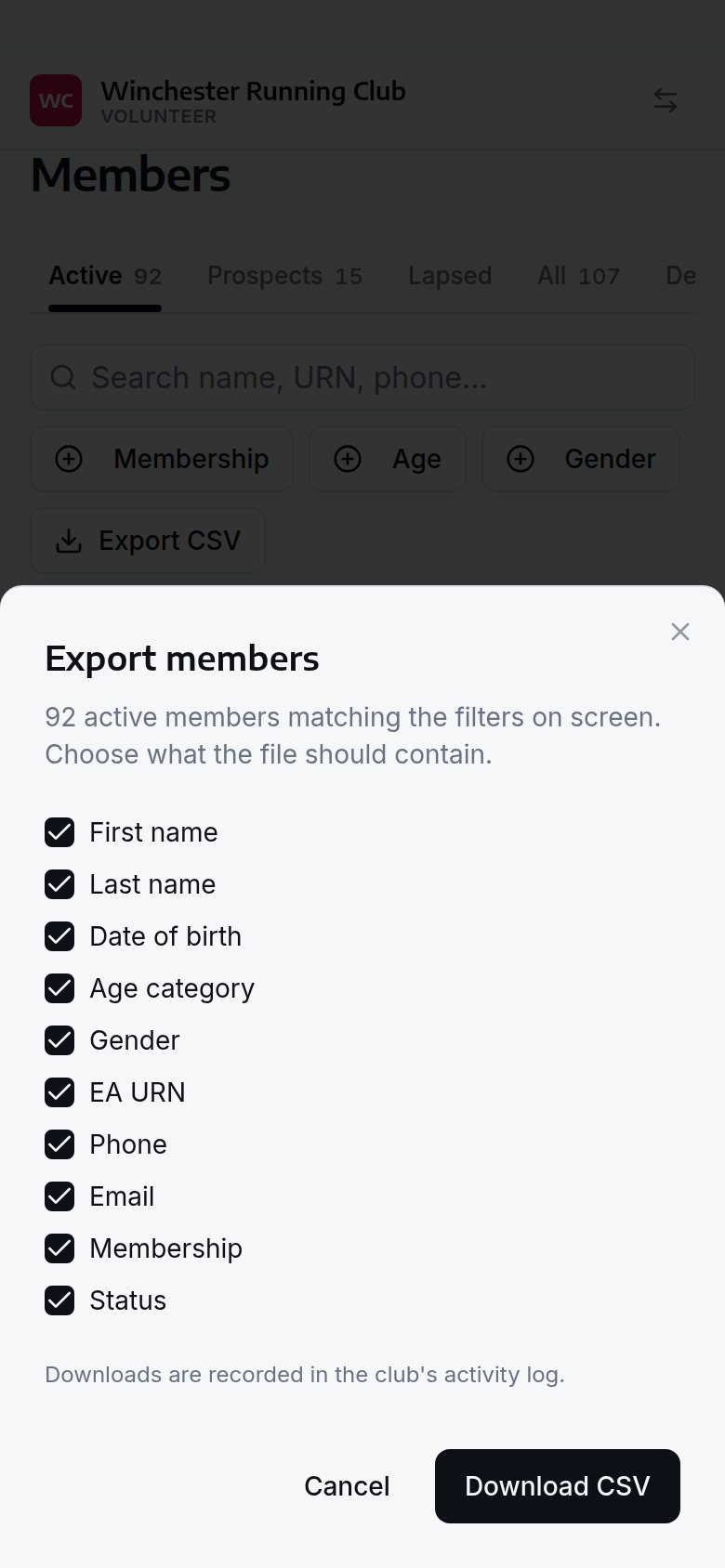Click the '92 active members' description text

[x=353, y=736]
